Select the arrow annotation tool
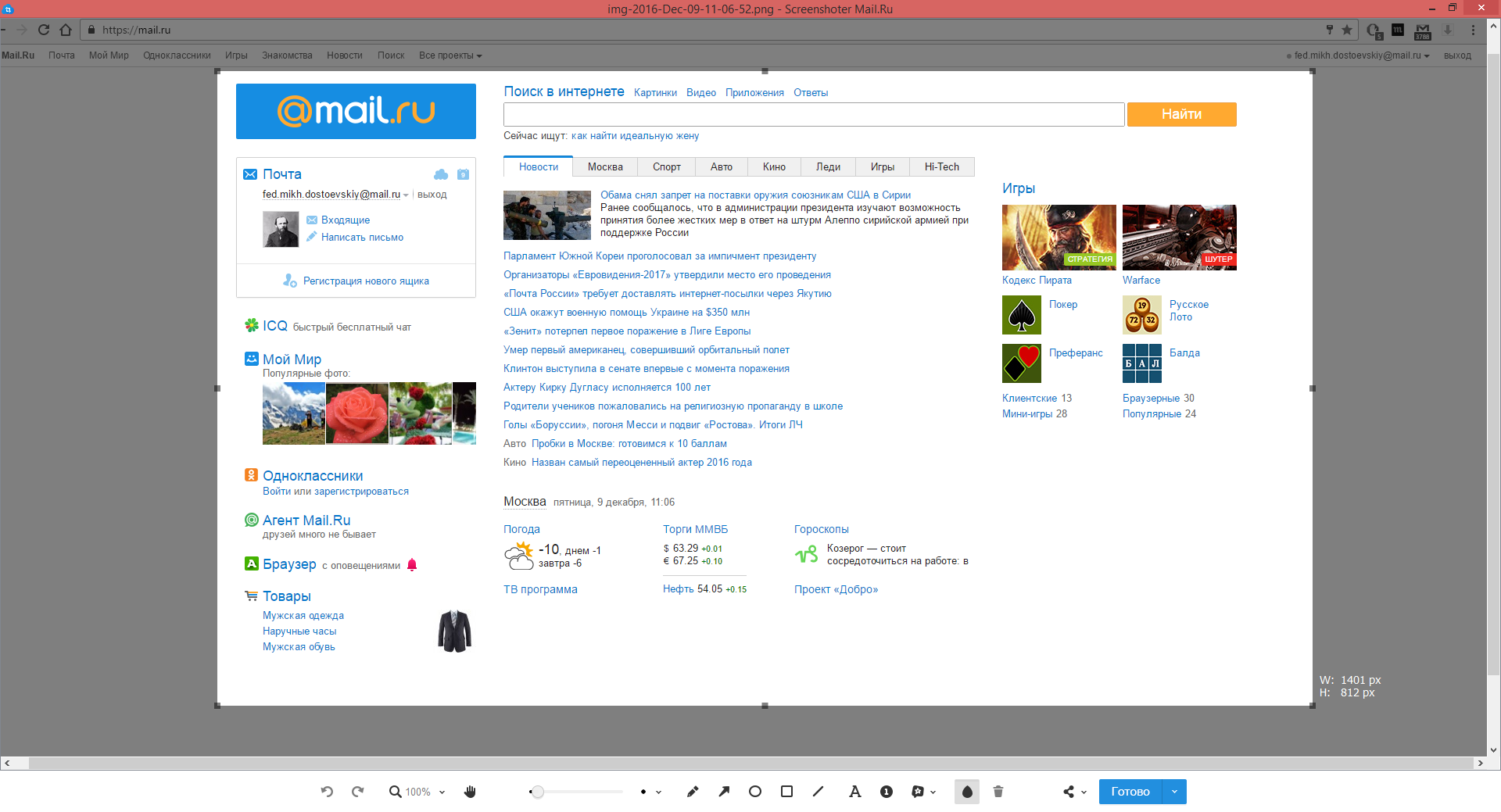This screenshot has width=1501, height=812. pyautogui.click(x=724, y=792)
